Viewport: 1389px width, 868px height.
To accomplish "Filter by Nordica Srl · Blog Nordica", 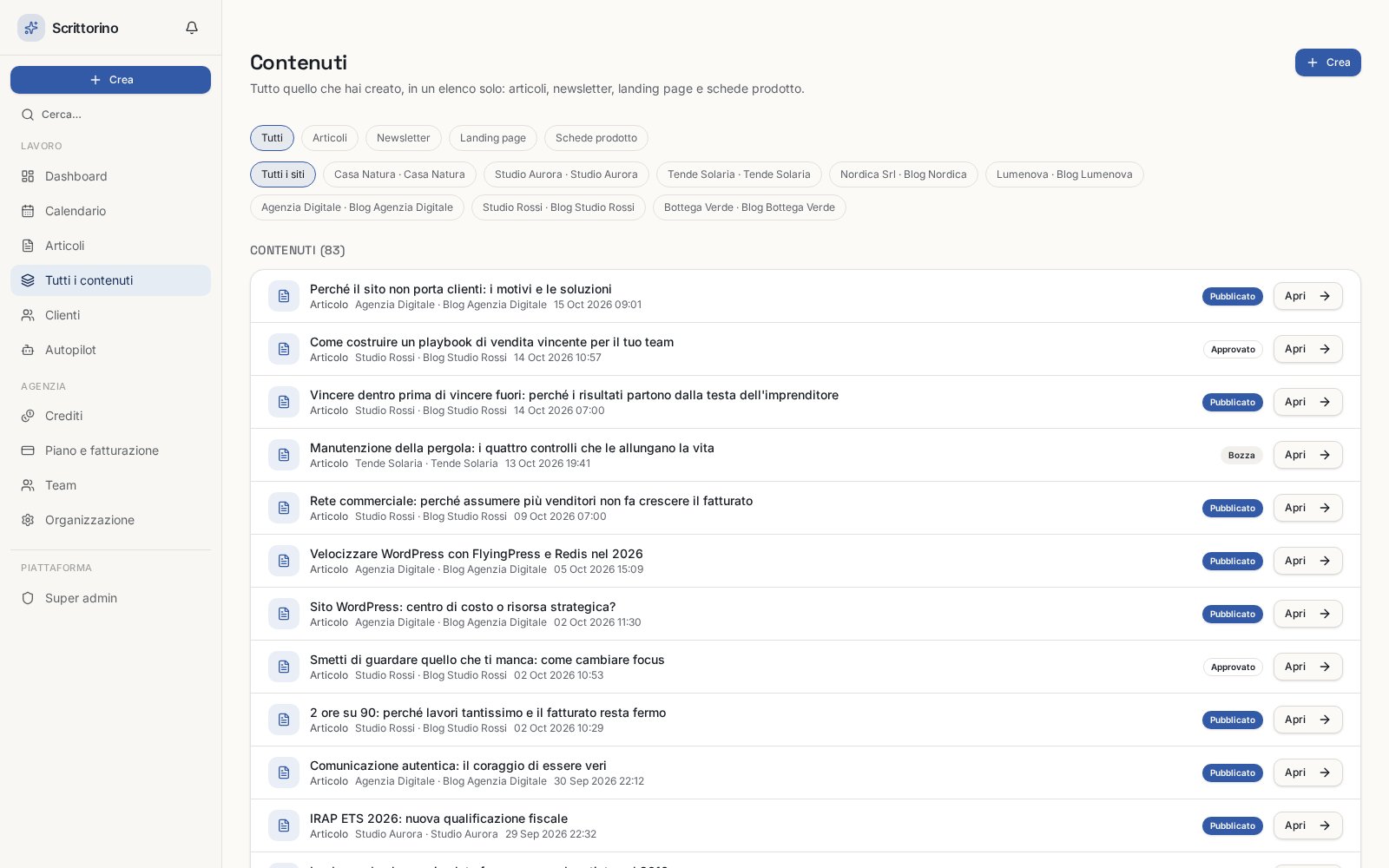I will click(904, 174).
